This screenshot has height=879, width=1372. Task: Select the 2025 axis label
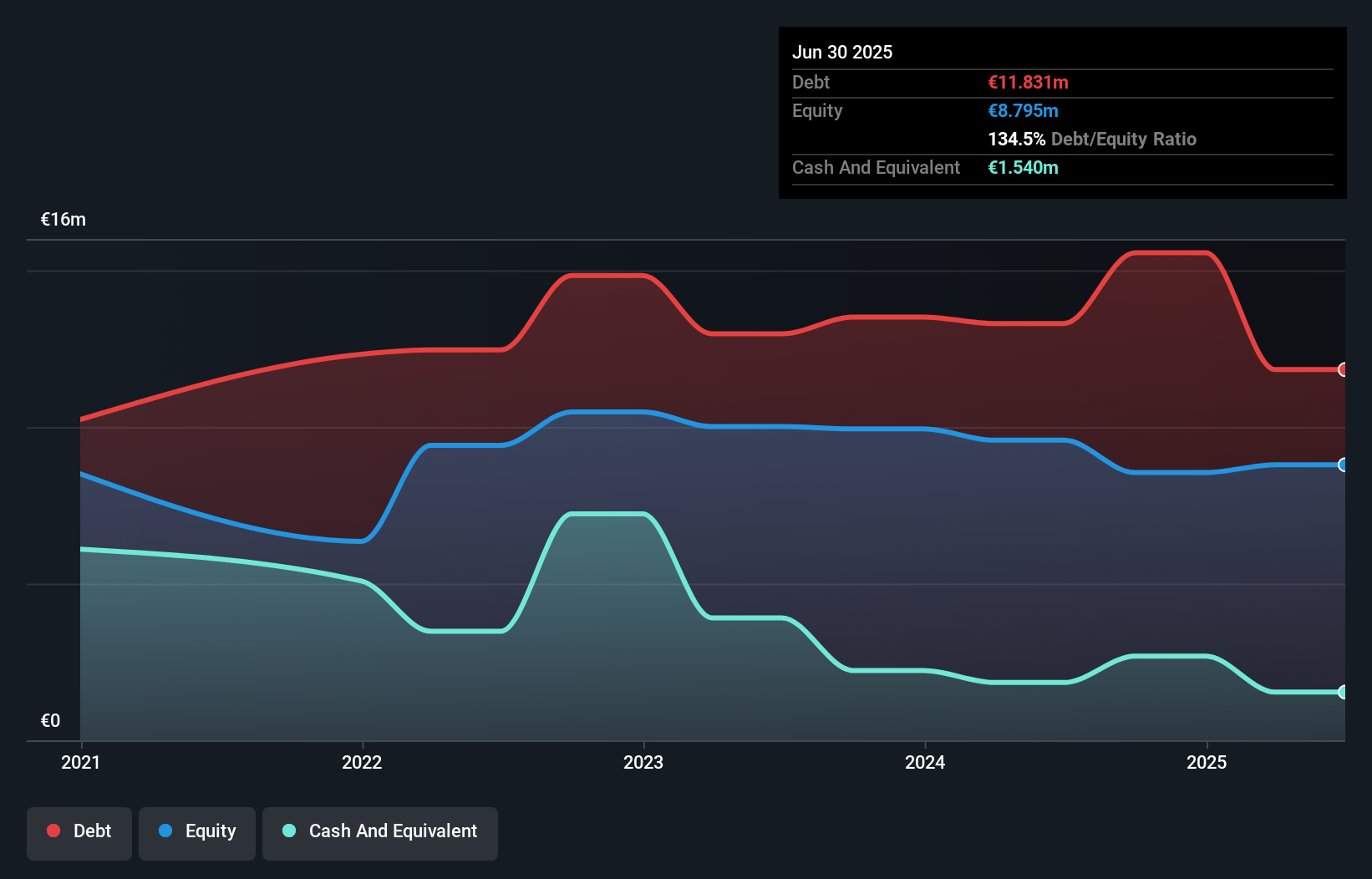click(x=1208, y=762)
